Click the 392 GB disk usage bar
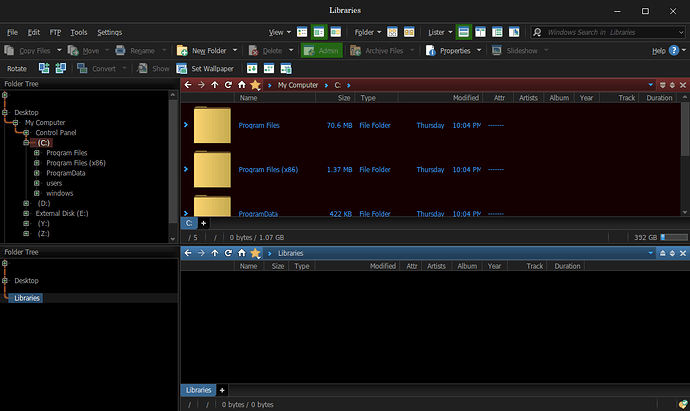The width and height of the screenshot is (690, 411). tap(674, 237)
